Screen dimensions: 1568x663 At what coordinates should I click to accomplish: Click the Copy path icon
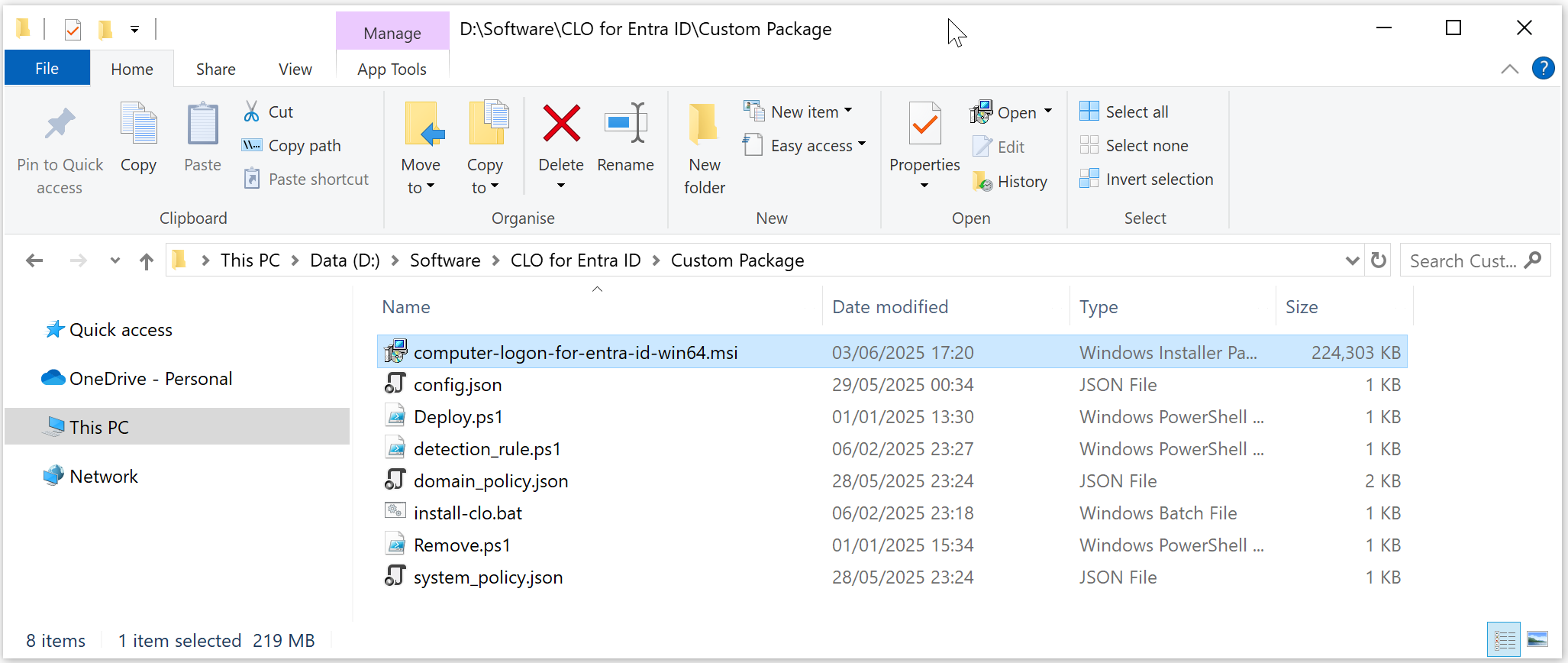coord(251,145)
